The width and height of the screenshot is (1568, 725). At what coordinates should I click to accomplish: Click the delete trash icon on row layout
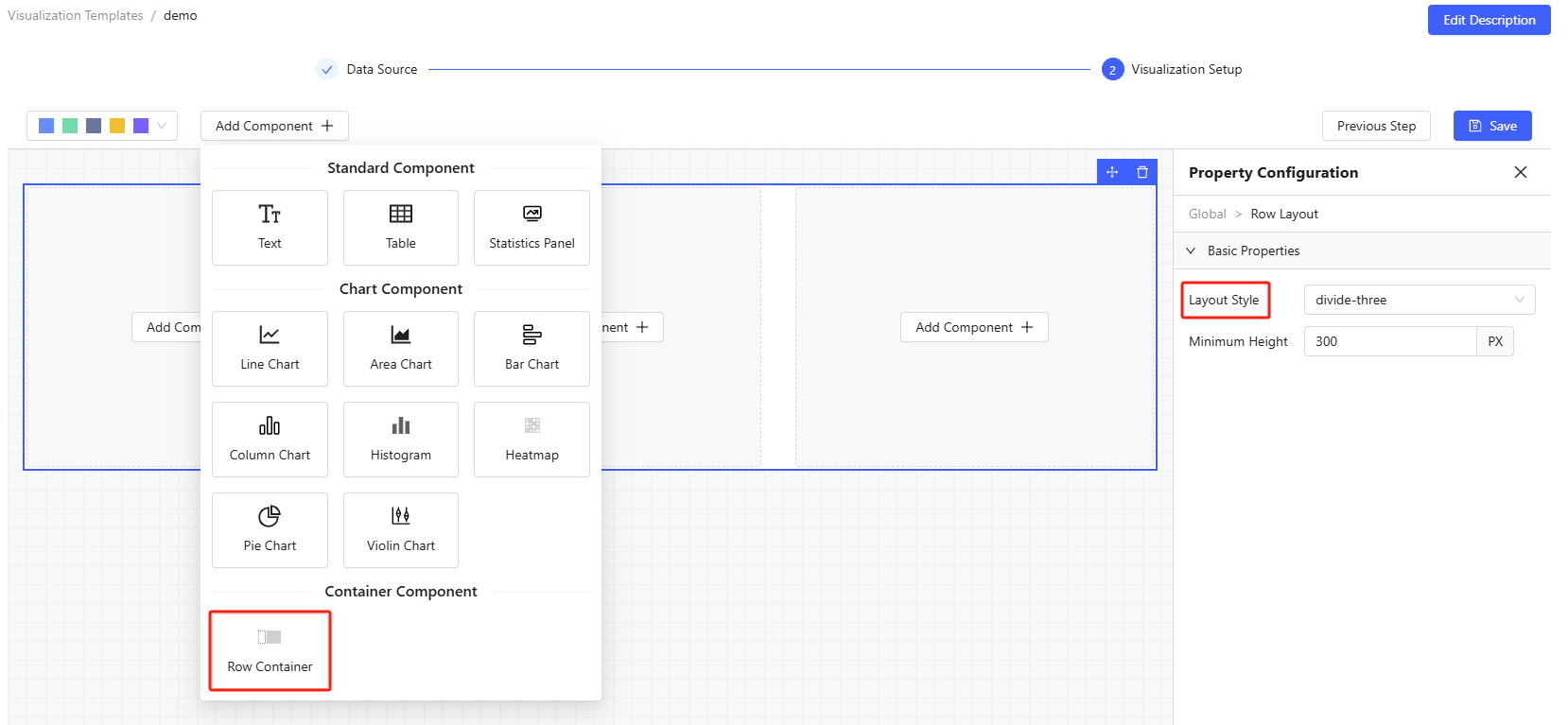point(1142,172)
